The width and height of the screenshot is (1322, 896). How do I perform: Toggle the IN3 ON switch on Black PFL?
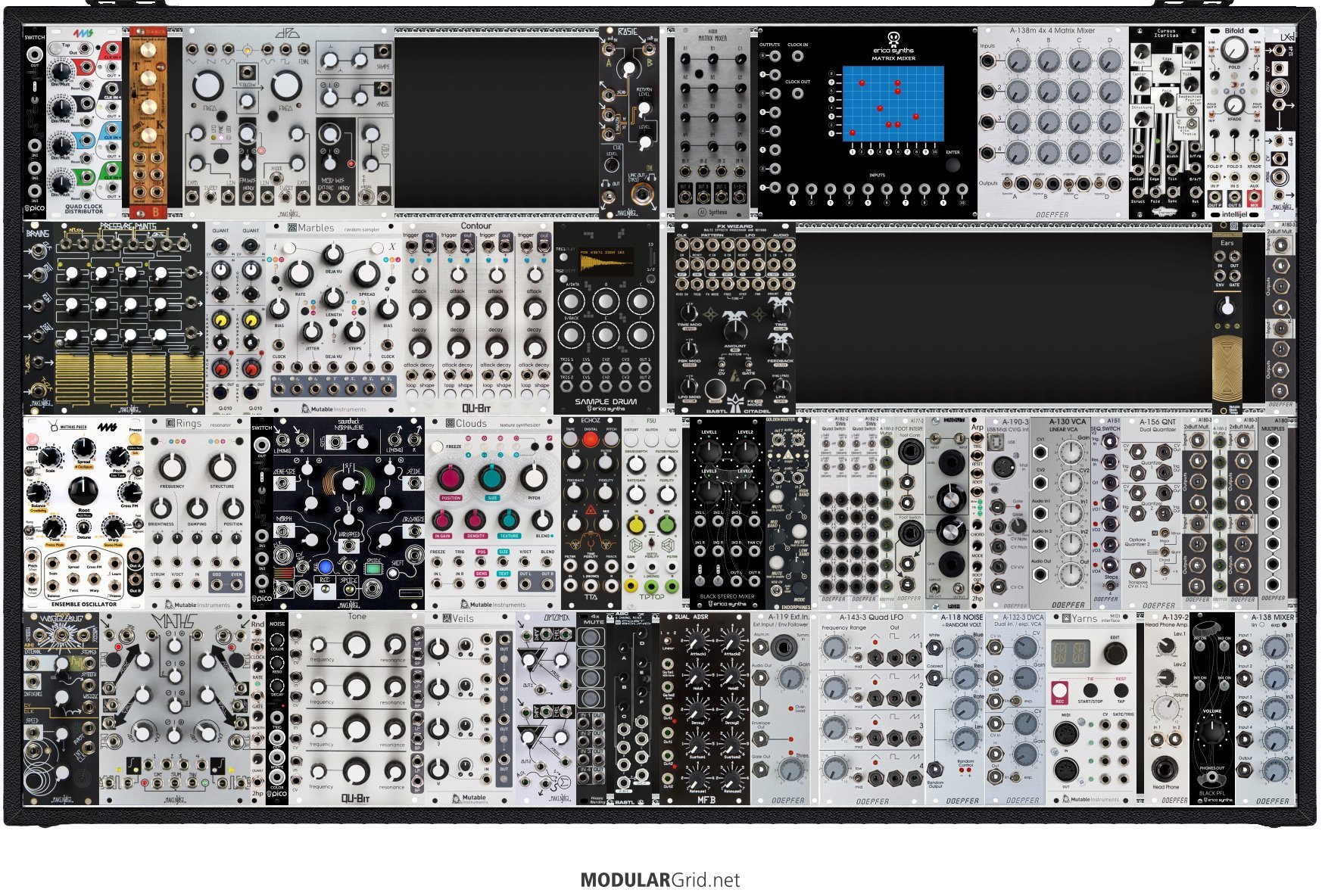pyautogui.click(x=1200, y=687)
